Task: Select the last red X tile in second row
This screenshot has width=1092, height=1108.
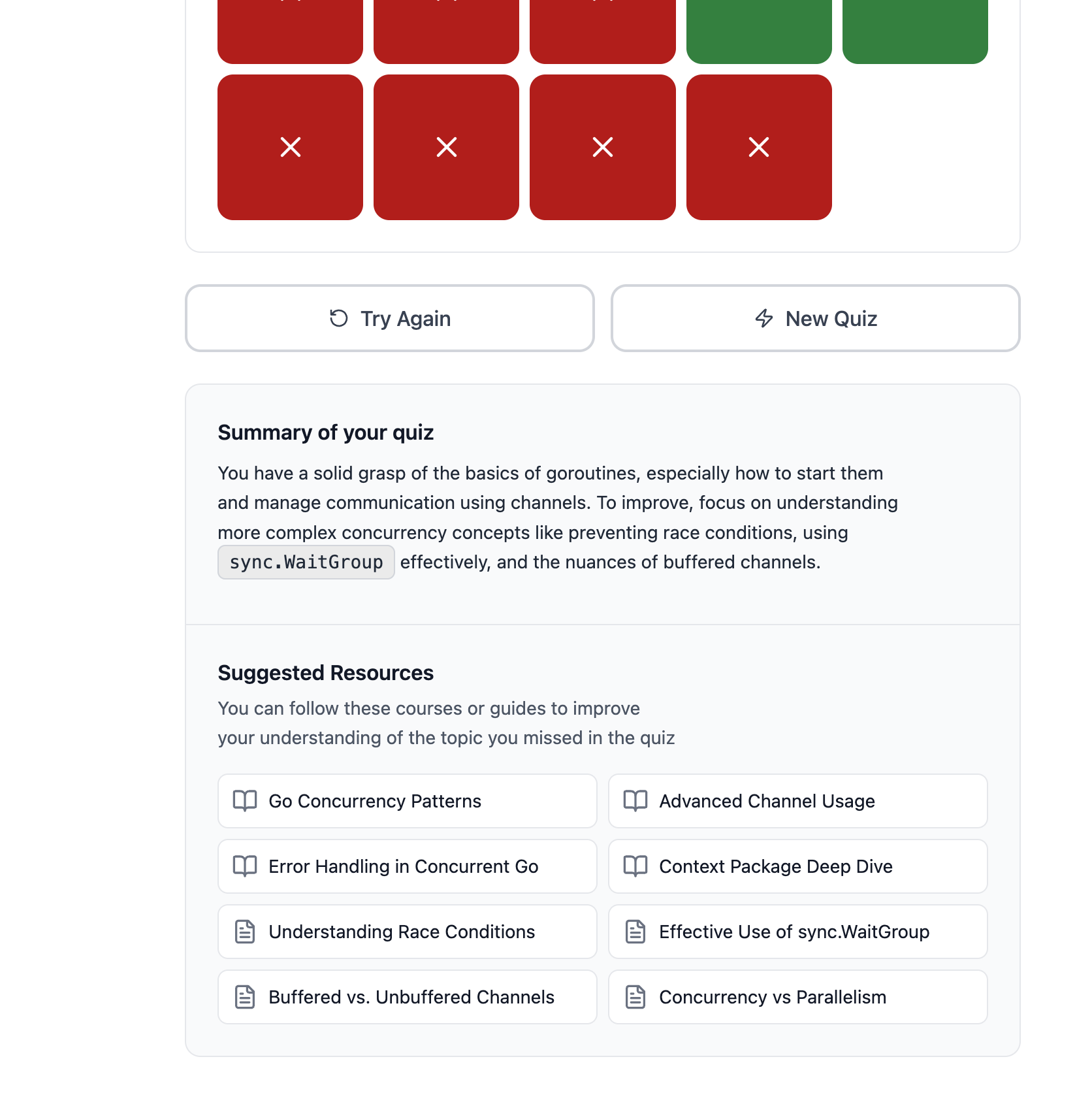Action: point(759,147)
